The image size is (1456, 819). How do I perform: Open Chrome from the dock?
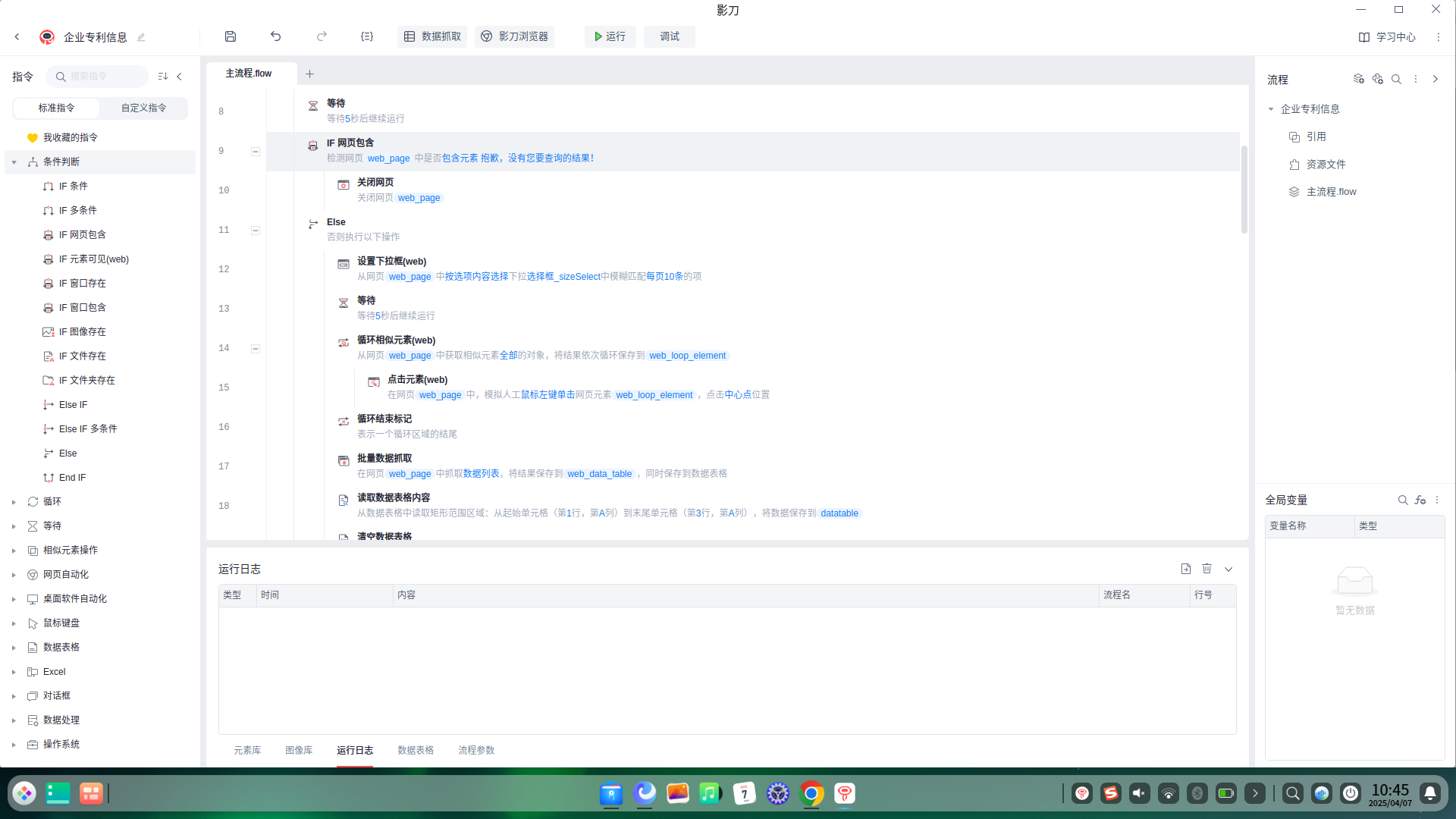point(811,793)
